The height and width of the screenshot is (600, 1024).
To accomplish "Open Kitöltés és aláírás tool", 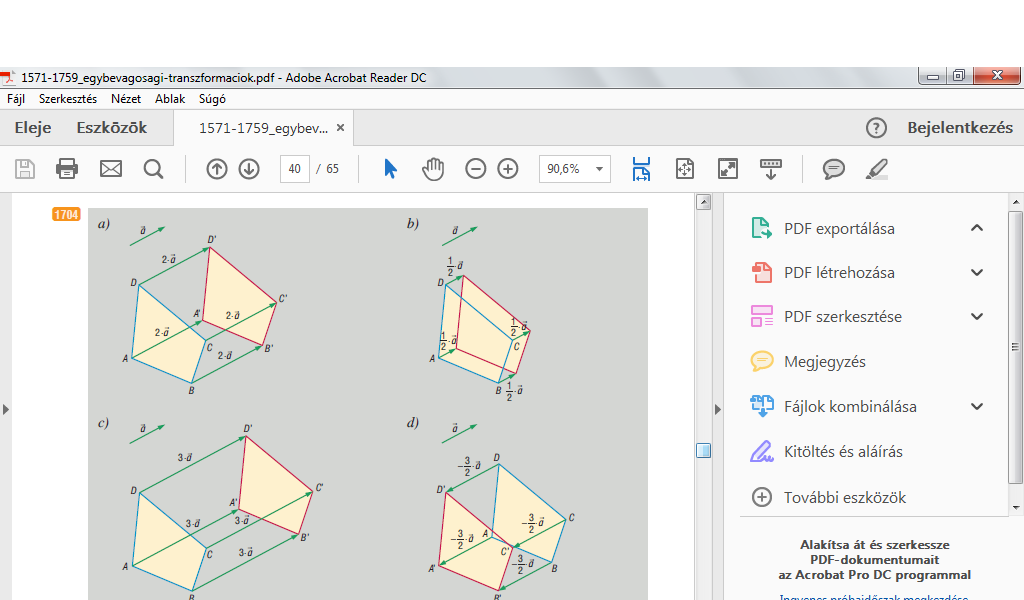I will [x=843, y=452].
